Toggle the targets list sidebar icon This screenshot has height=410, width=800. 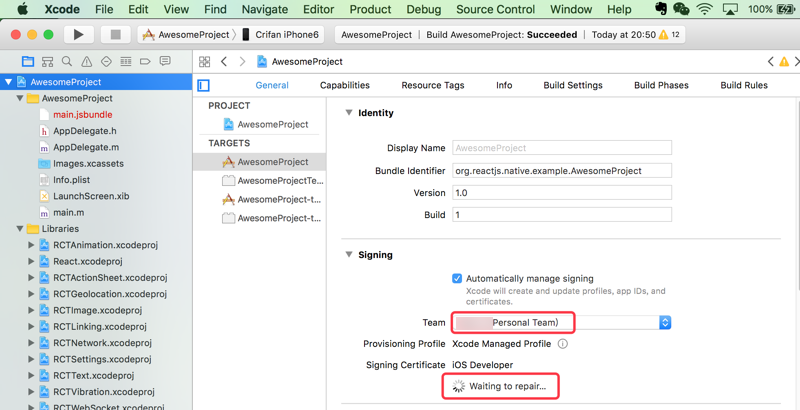204,86
